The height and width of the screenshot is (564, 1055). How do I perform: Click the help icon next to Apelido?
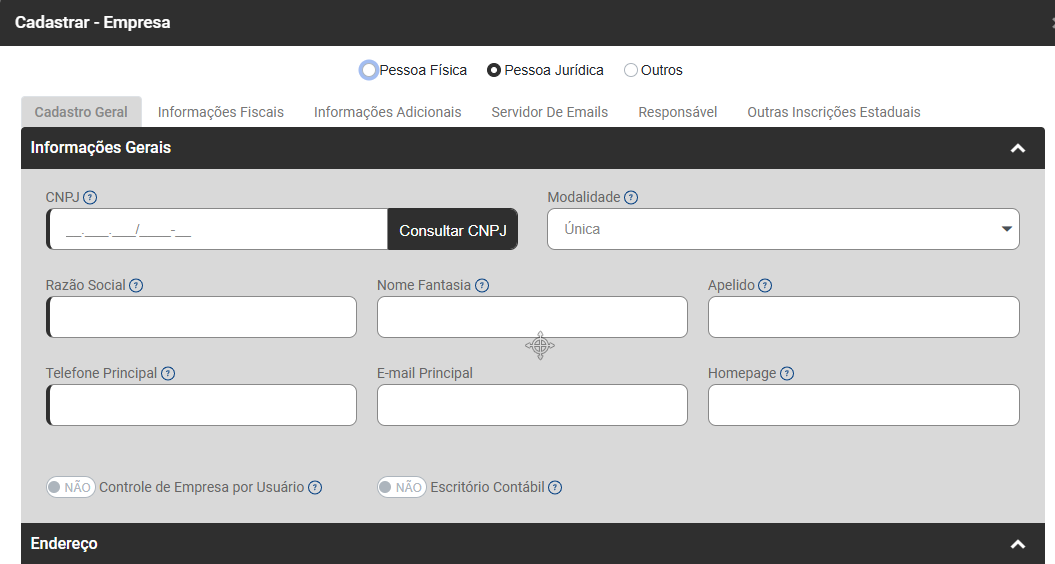coord(765,285)
